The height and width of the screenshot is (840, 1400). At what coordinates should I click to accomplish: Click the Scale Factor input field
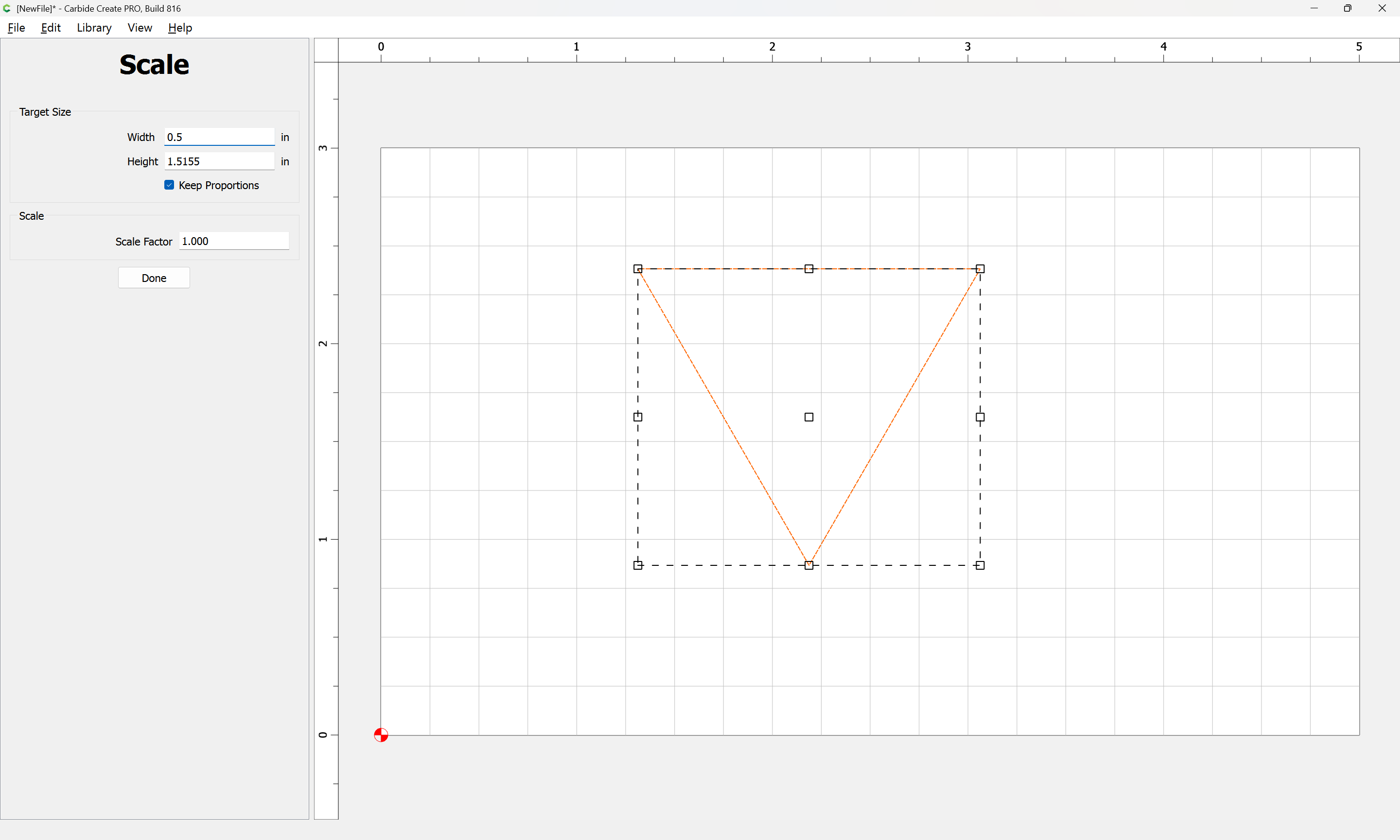[x=234, y=241]
